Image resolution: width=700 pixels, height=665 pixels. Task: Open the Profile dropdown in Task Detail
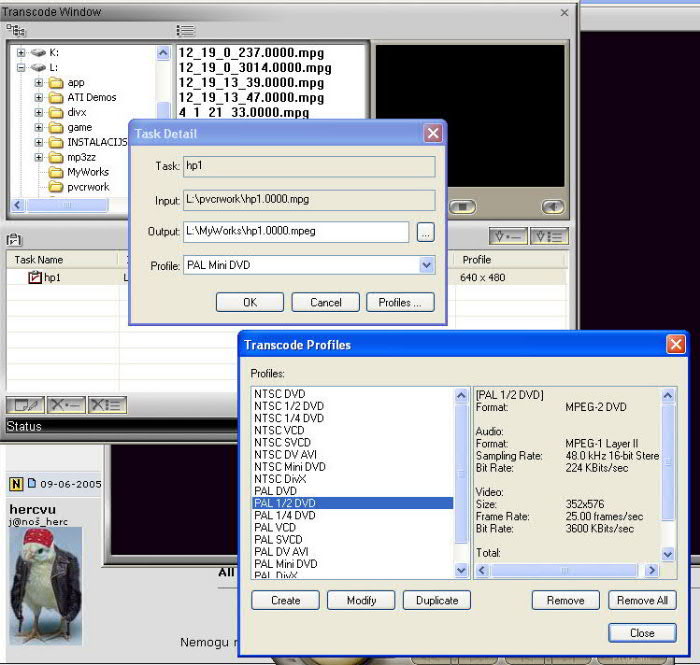tap(427, 266)
